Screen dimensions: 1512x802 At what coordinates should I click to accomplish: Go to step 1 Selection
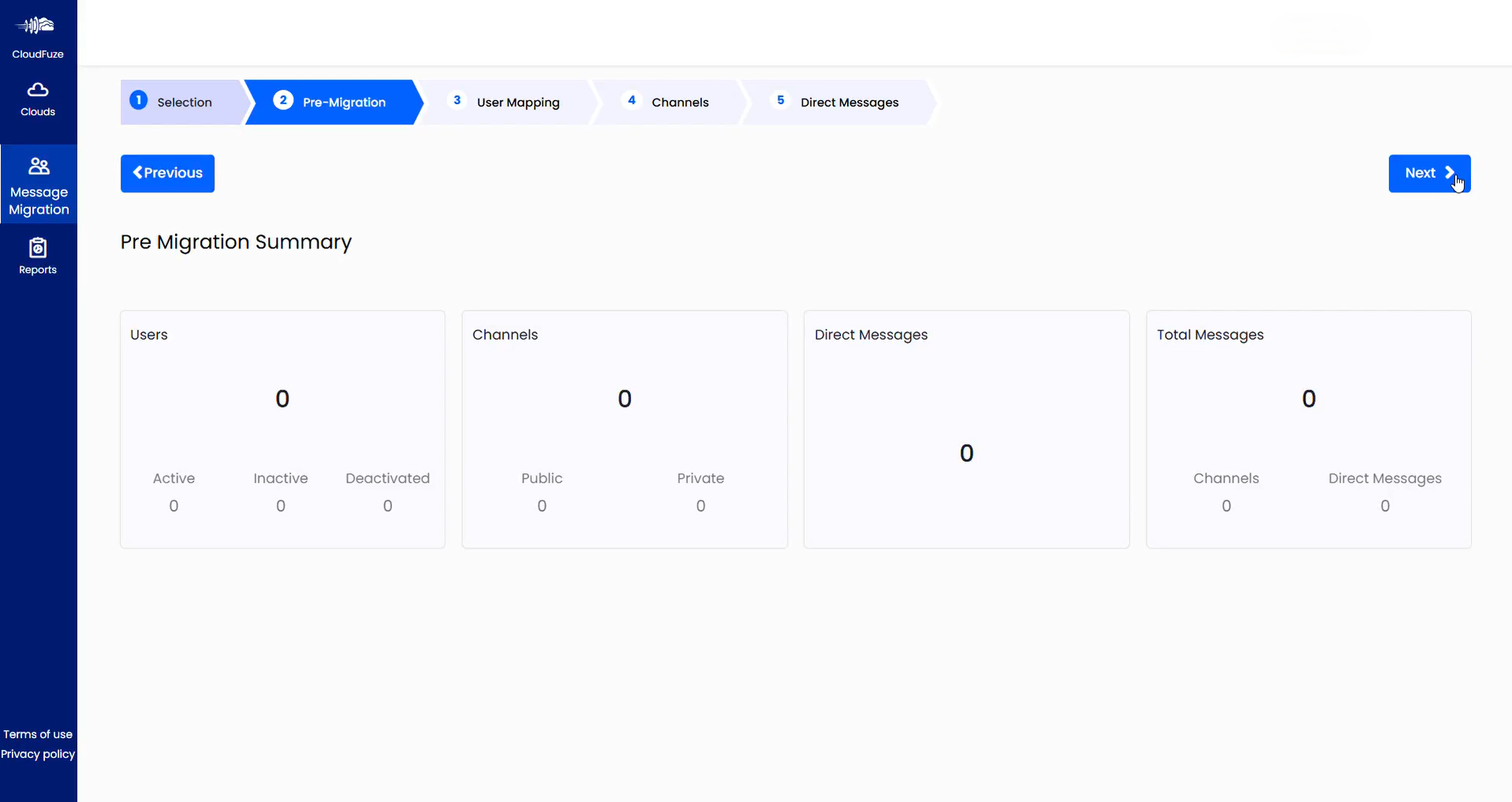(183, 102)
